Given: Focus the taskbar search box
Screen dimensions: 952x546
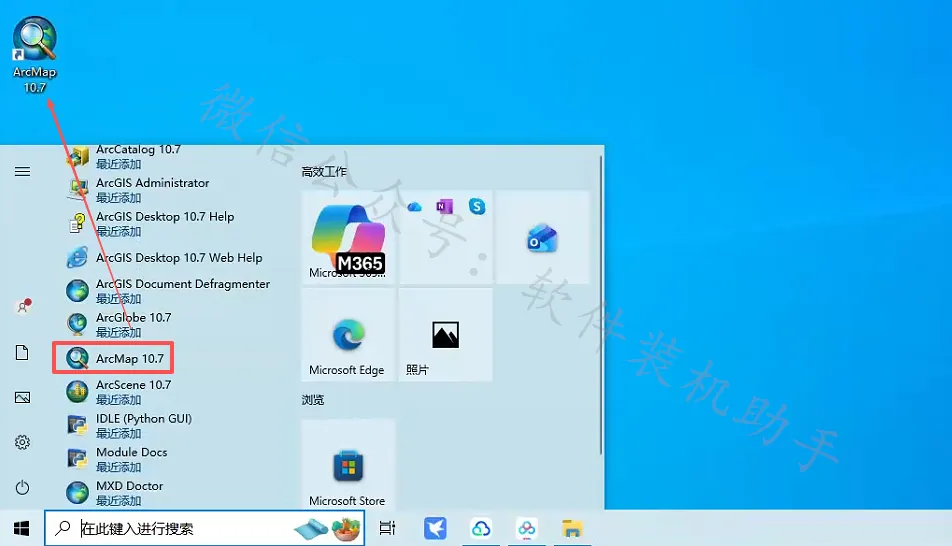Looking at the screenshot, I should (205, 528).
